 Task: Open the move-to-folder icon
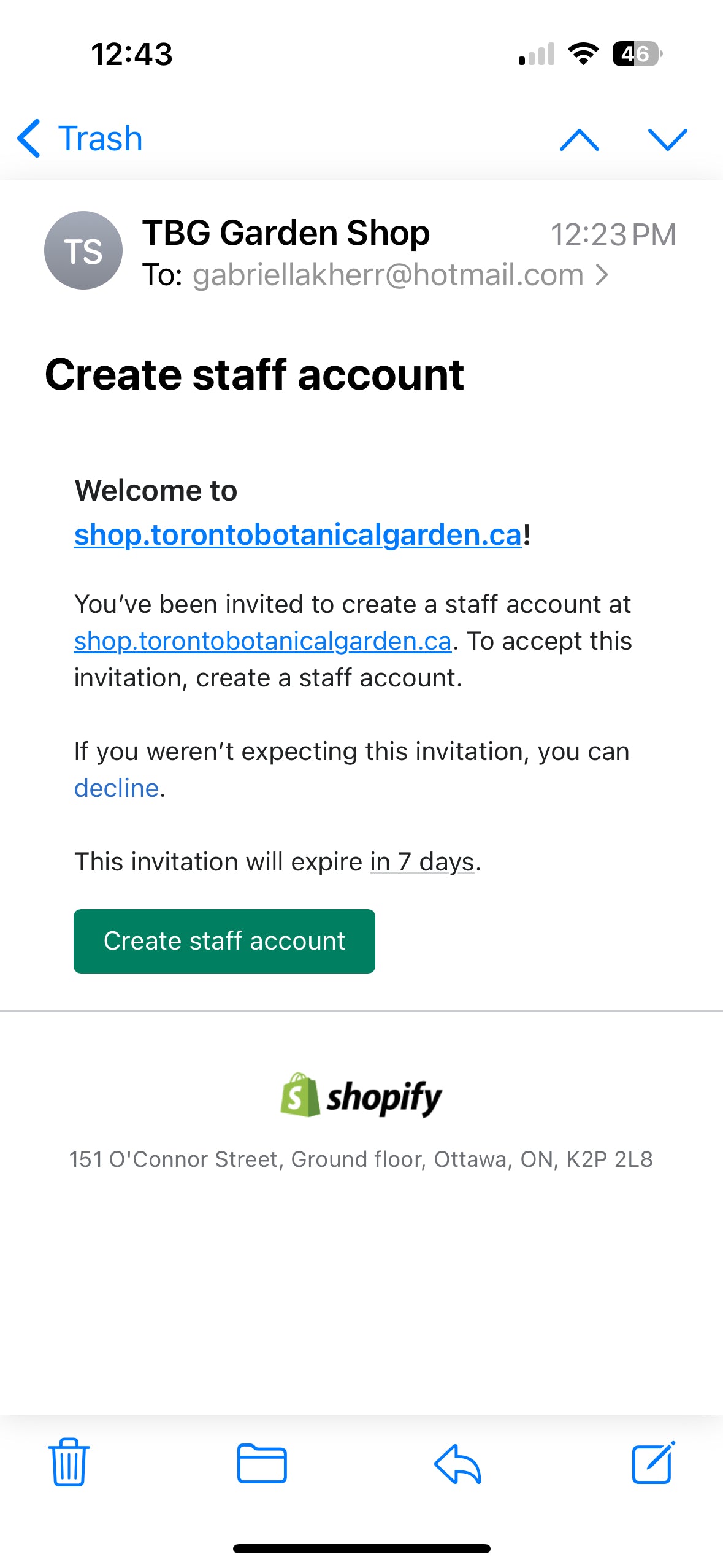(262, 1463)
